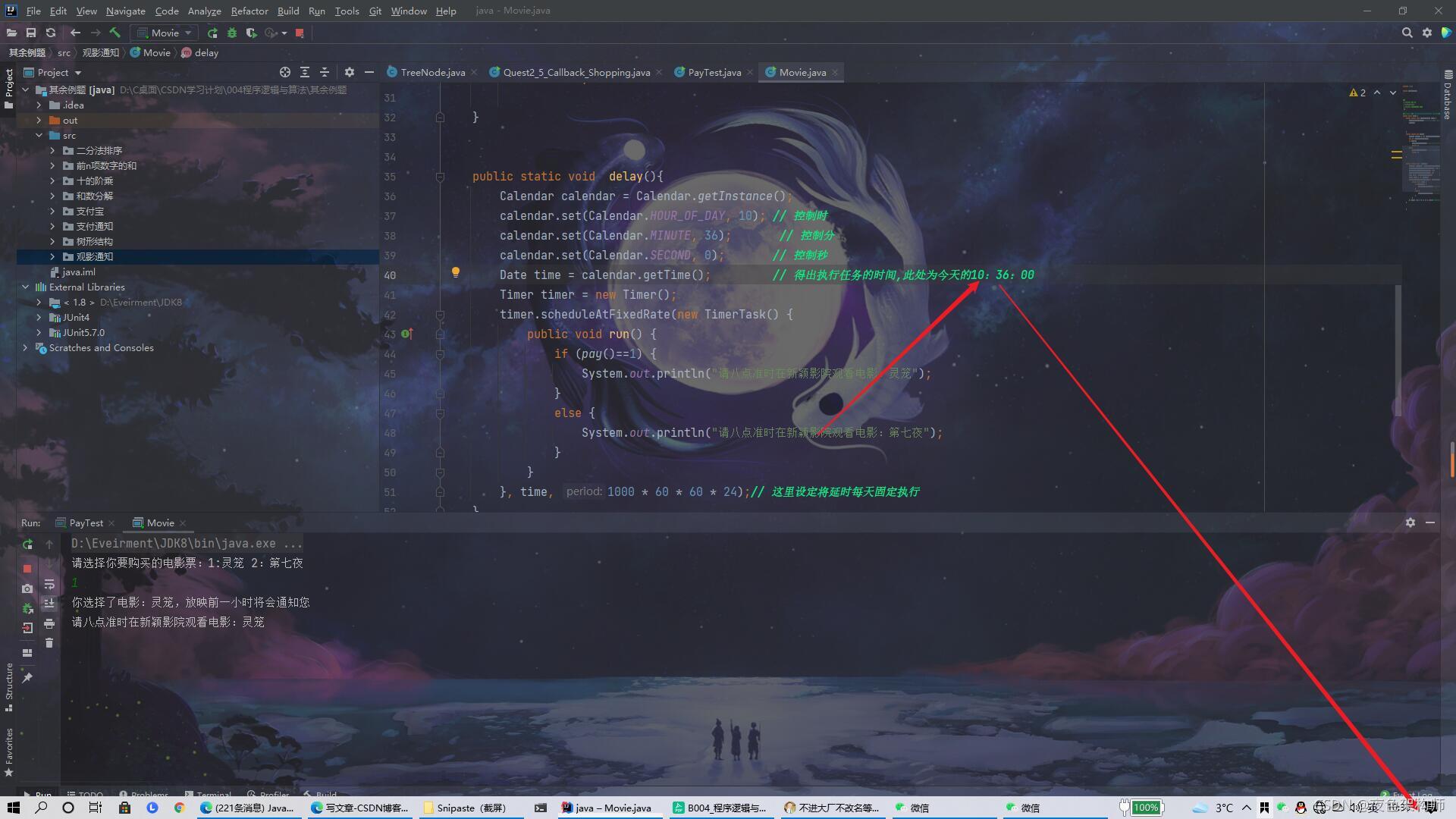Image resolution: width=1456 pixels, height=819 pixels.
Task: Navigate back with the left arrow icon
Action: click(x=75, y=33)
